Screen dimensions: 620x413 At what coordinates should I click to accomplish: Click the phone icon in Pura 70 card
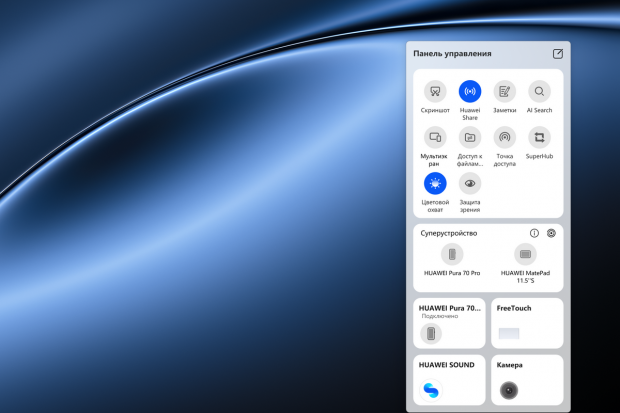431,333
